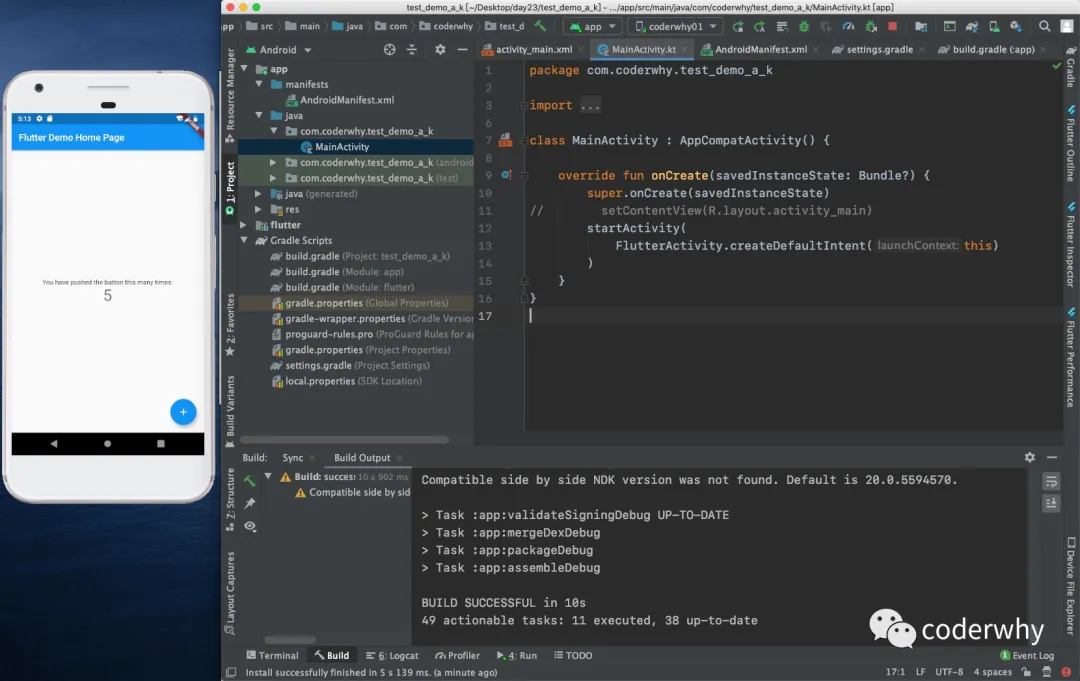1080x681 pixels.
Task: Tap the emulator back navigation button
Action: 54,443
